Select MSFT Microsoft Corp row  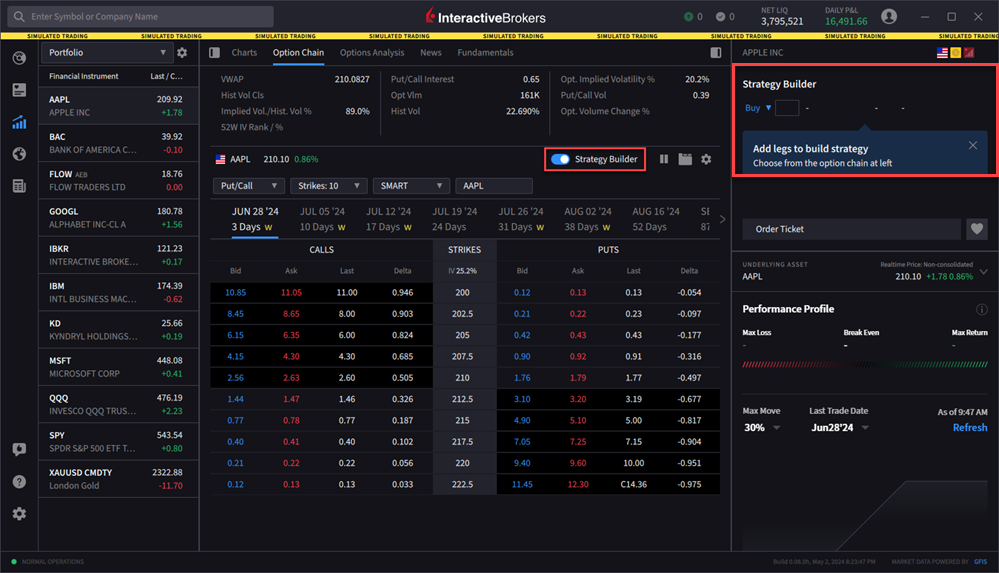coord(119,367)
